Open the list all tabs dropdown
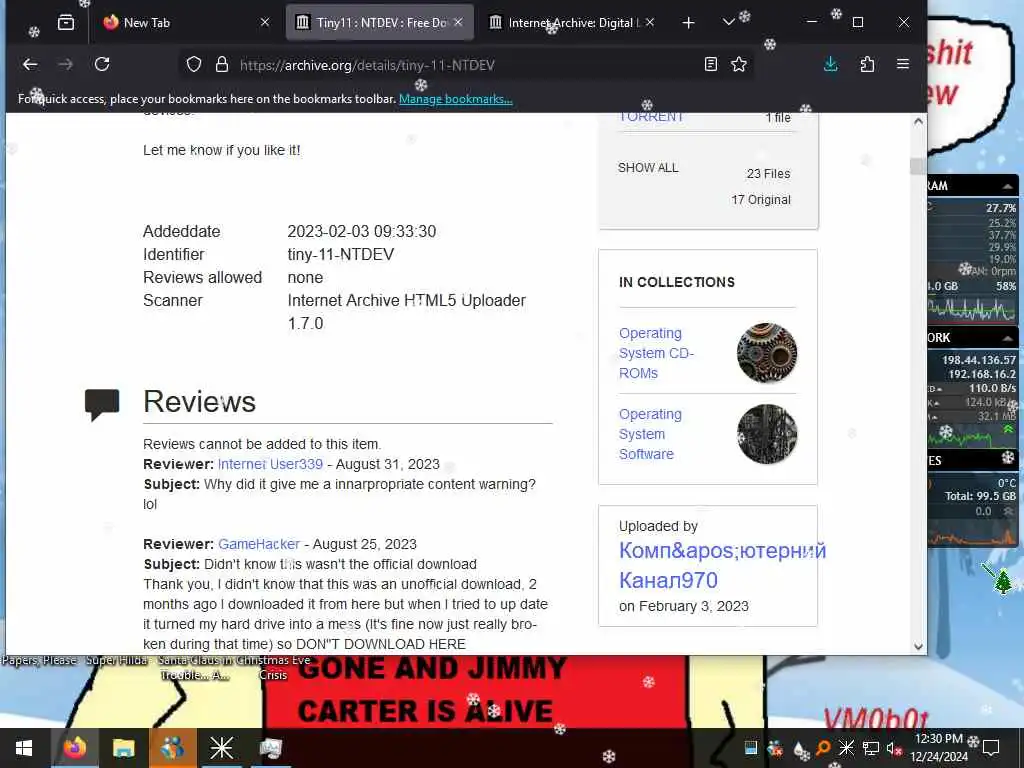The height and width of the screenshot is (768, 1024). (x=729, y=23)
